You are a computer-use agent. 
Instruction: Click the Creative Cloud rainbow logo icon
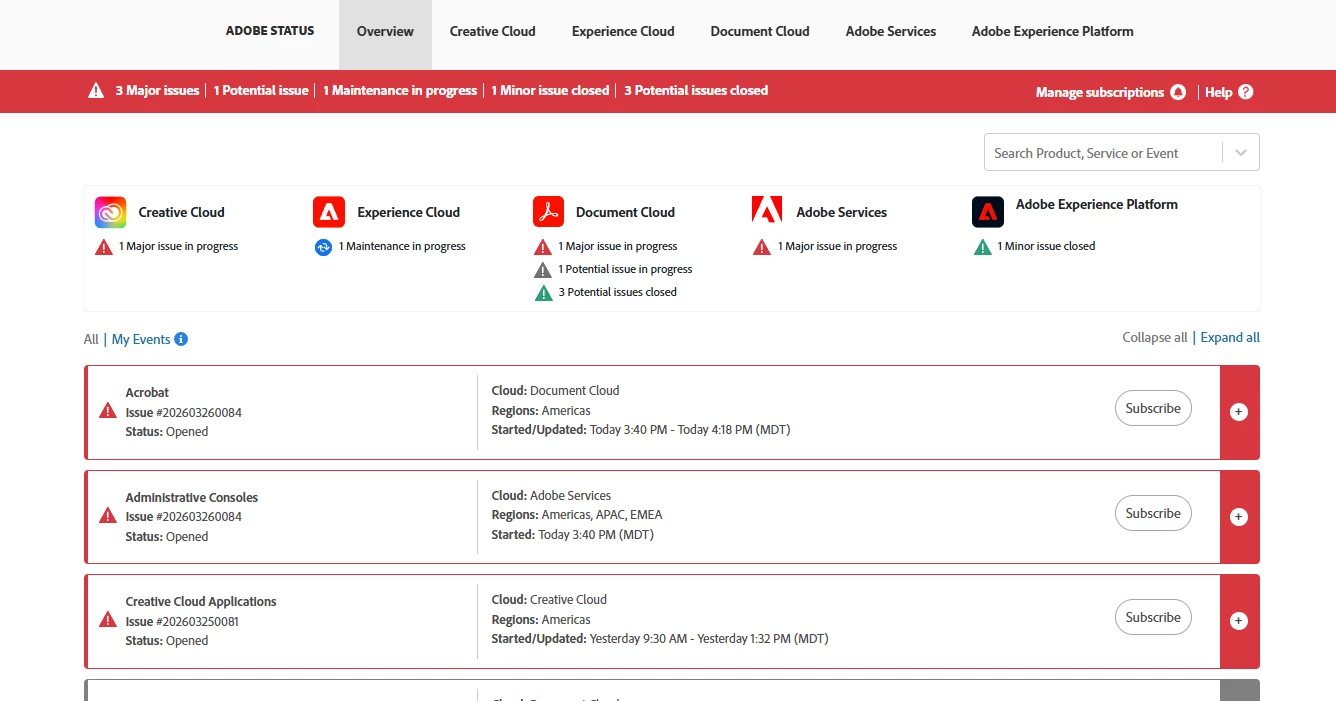[x=110, y=212]
